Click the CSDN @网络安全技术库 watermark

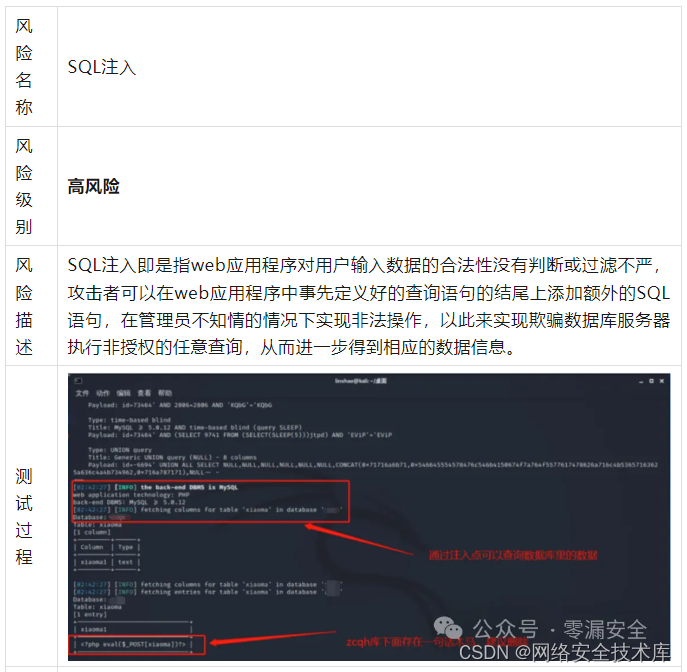[564, 652]
